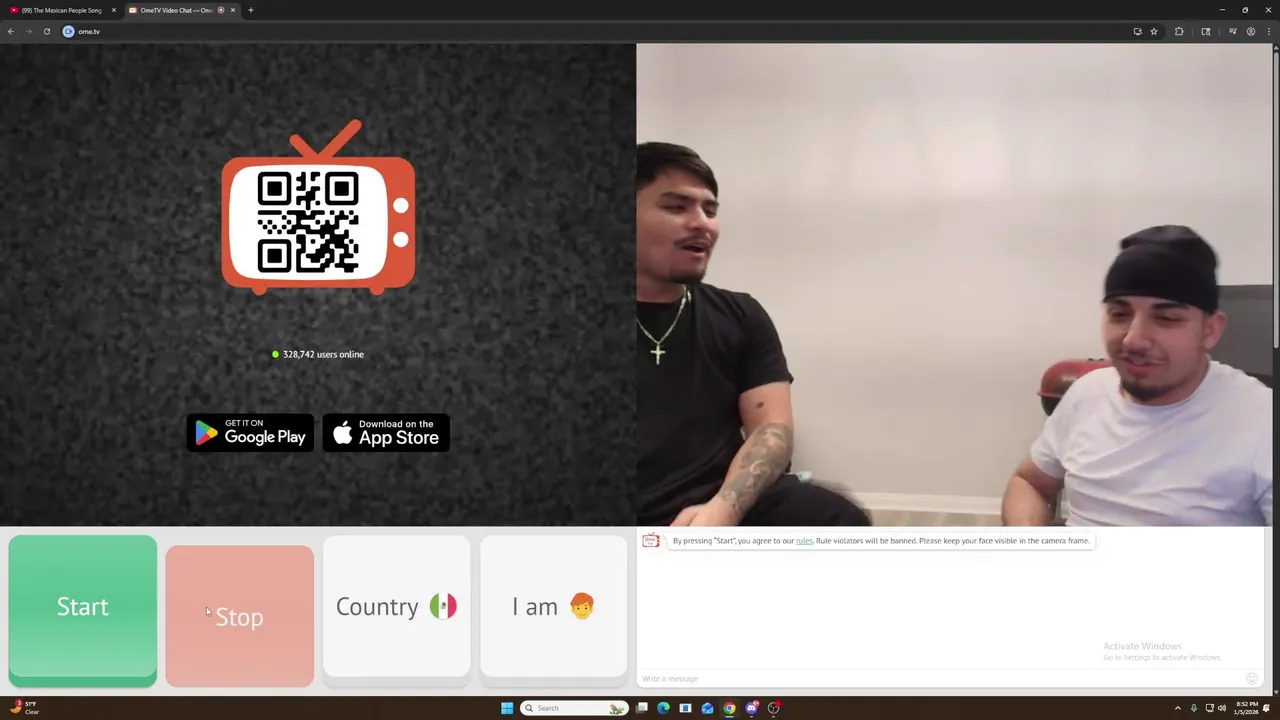Bookmark this page with the star icon
The height and width of the screenshot is (720, 1280).
click(x=1154, y=31)
